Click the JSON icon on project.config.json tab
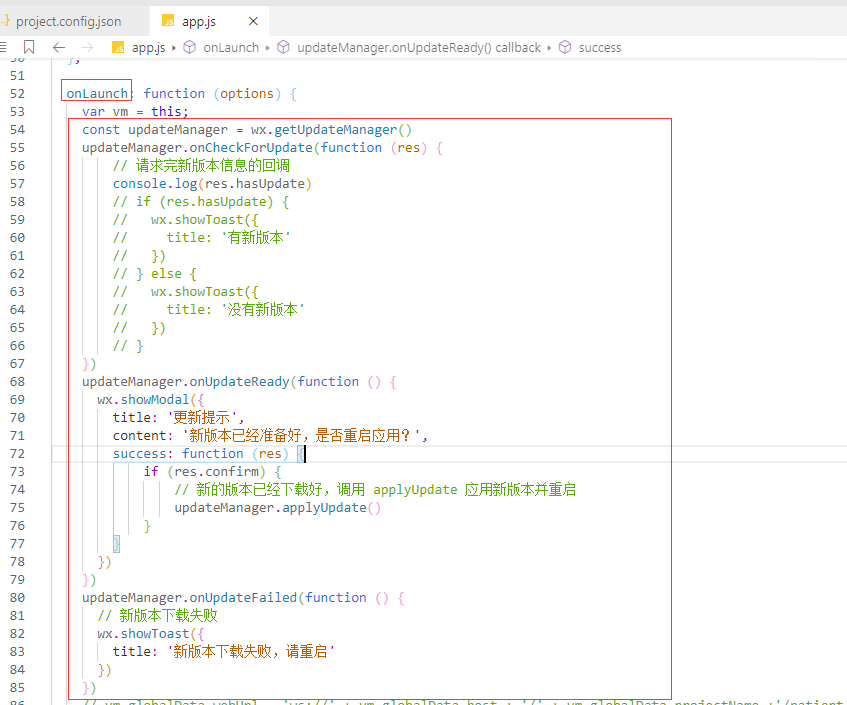847x705 pixels. tap(5, 21)
